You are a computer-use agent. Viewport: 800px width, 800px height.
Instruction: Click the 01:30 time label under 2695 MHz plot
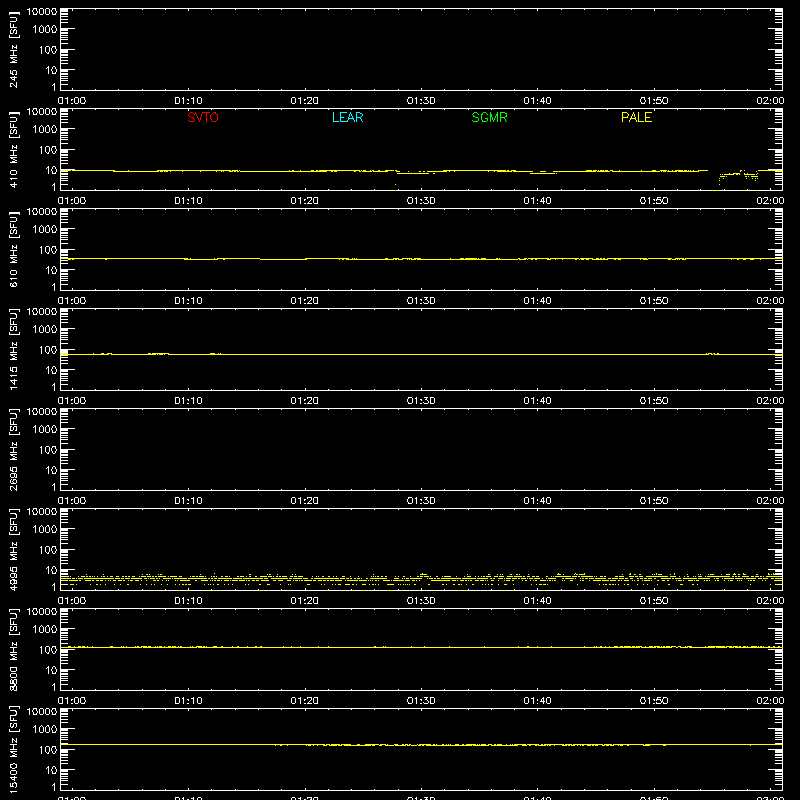(421, 501)
